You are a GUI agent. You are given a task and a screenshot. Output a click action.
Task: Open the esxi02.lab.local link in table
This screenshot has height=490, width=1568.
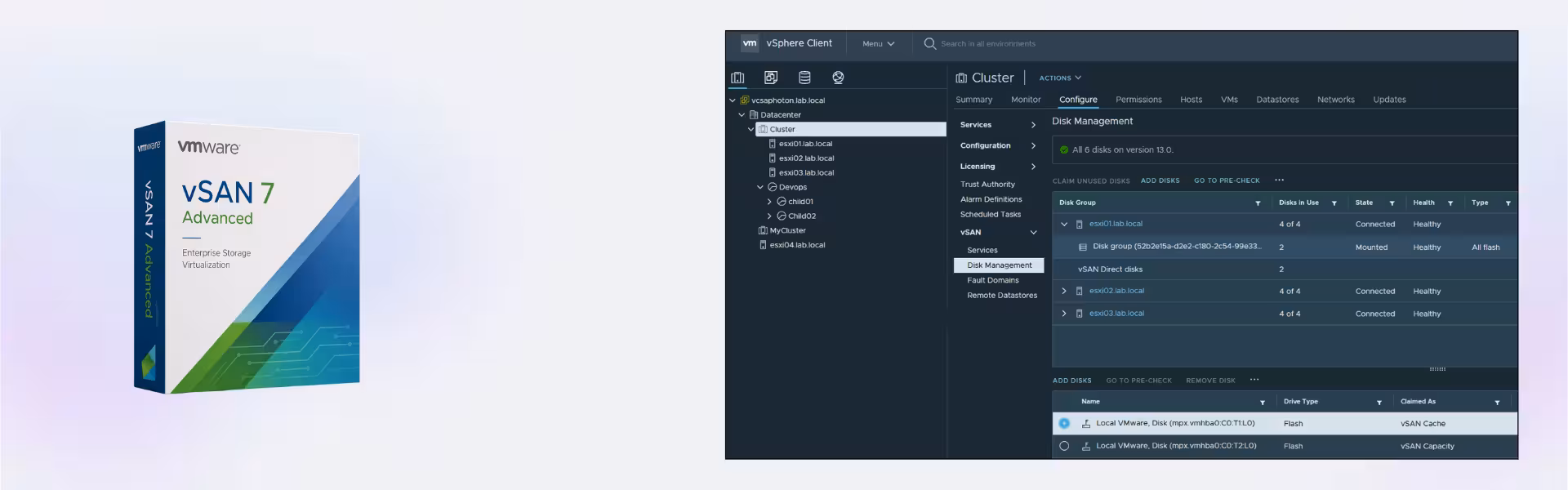click(1116, 291)
